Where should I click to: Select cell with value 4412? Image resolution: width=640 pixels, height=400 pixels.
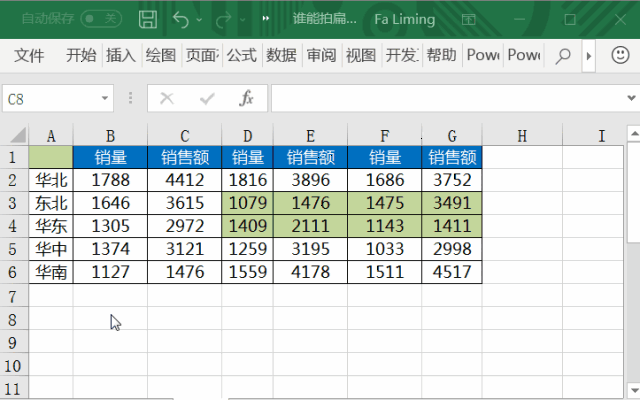tap(184, 180)
